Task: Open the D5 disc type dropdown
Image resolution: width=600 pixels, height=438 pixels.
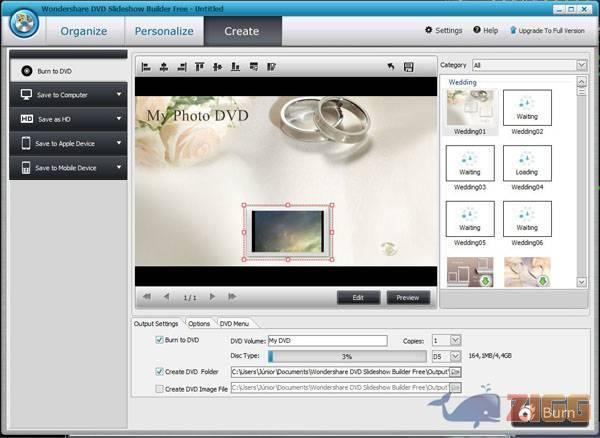Action: (x=445, y=356)
